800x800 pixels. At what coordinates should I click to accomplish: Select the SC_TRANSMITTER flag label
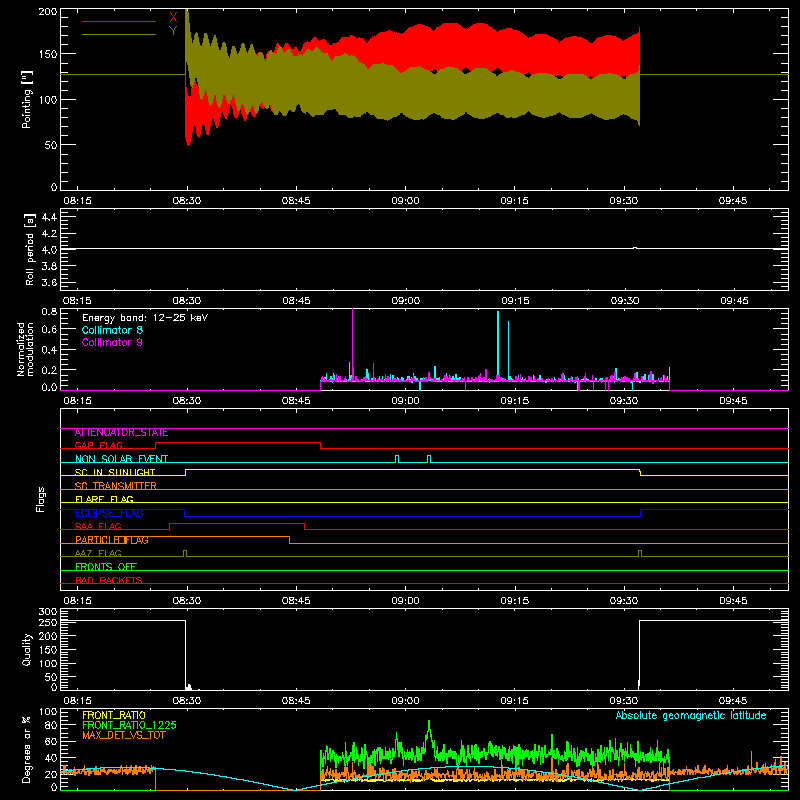pos(115,486)
